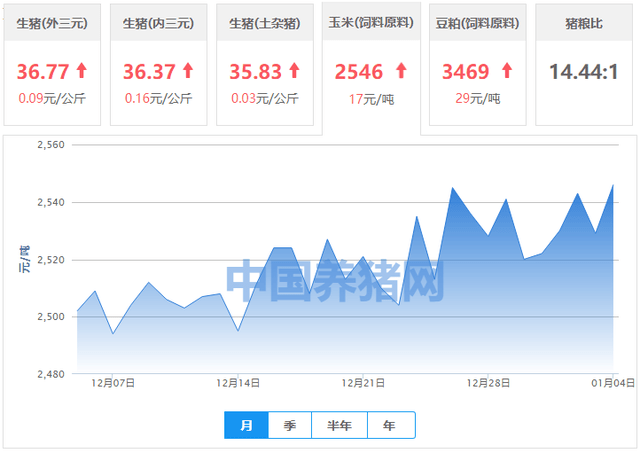The height and width of the screenshot is (453, 640).
Task: Select the 豆粕(饲料原料) tab
Action: [478, 64]
